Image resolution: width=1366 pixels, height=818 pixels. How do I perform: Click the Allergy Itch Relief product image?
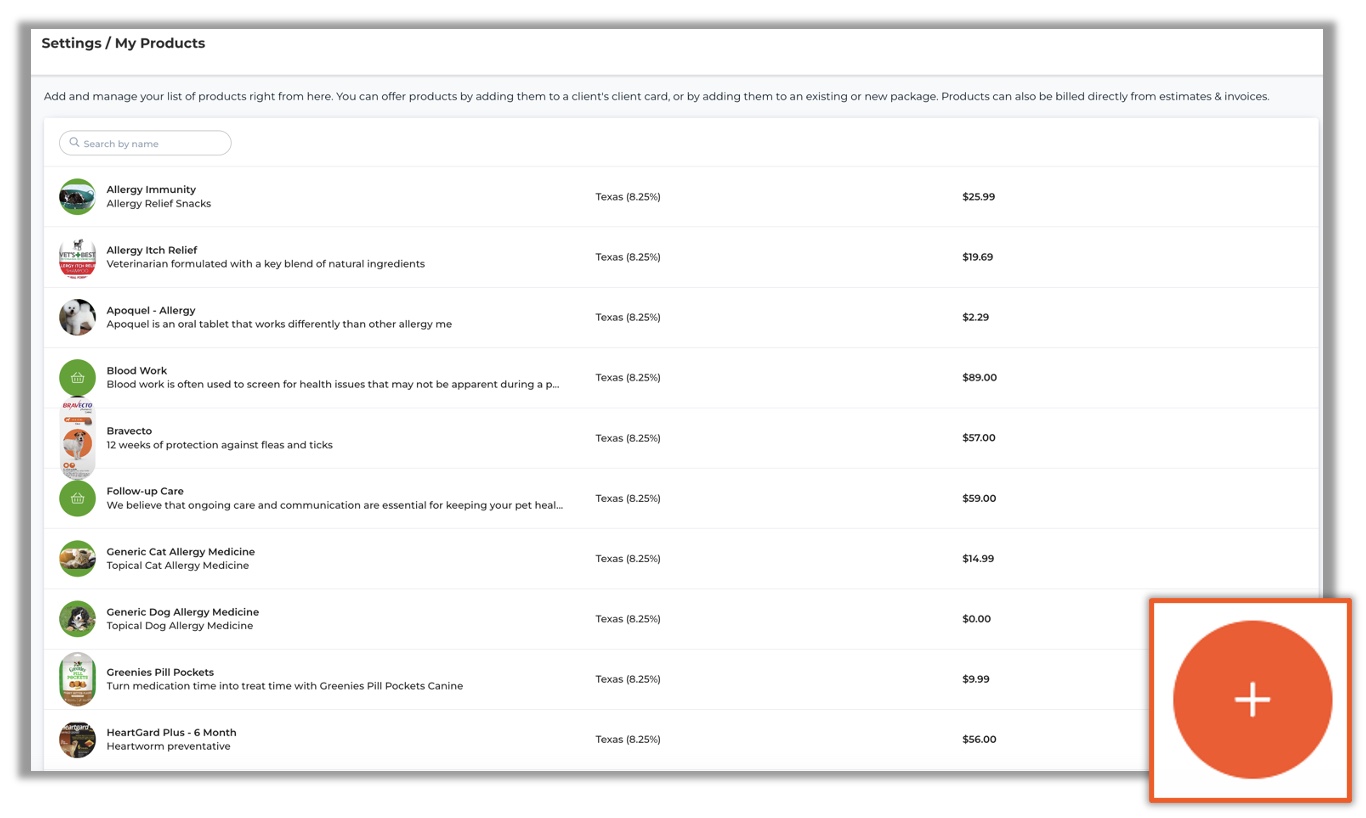(77, 258)
